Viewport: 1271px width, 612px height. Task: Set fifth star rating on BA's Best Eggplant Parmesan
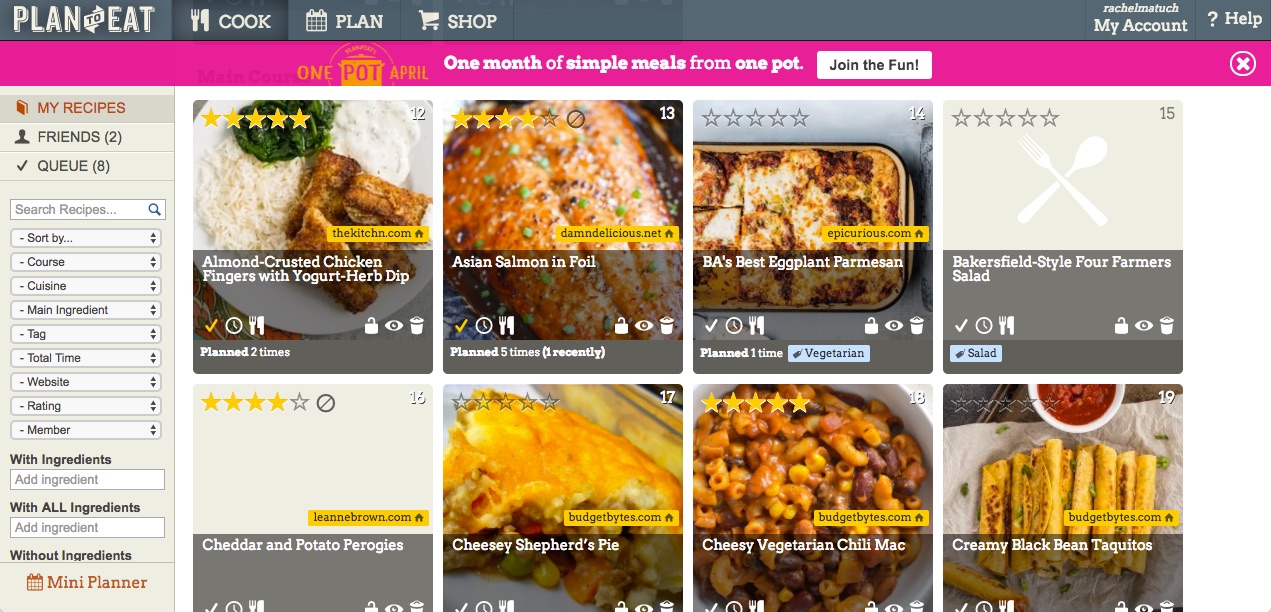coord(799,119)
